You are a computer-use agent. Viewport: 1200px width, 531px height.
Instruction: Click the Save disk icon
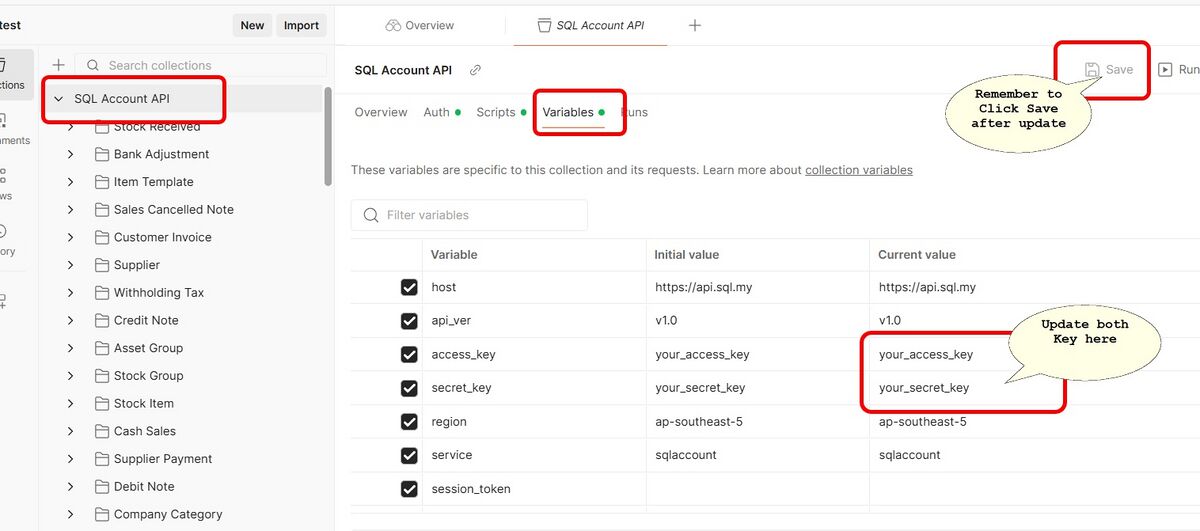point(1092,70)
